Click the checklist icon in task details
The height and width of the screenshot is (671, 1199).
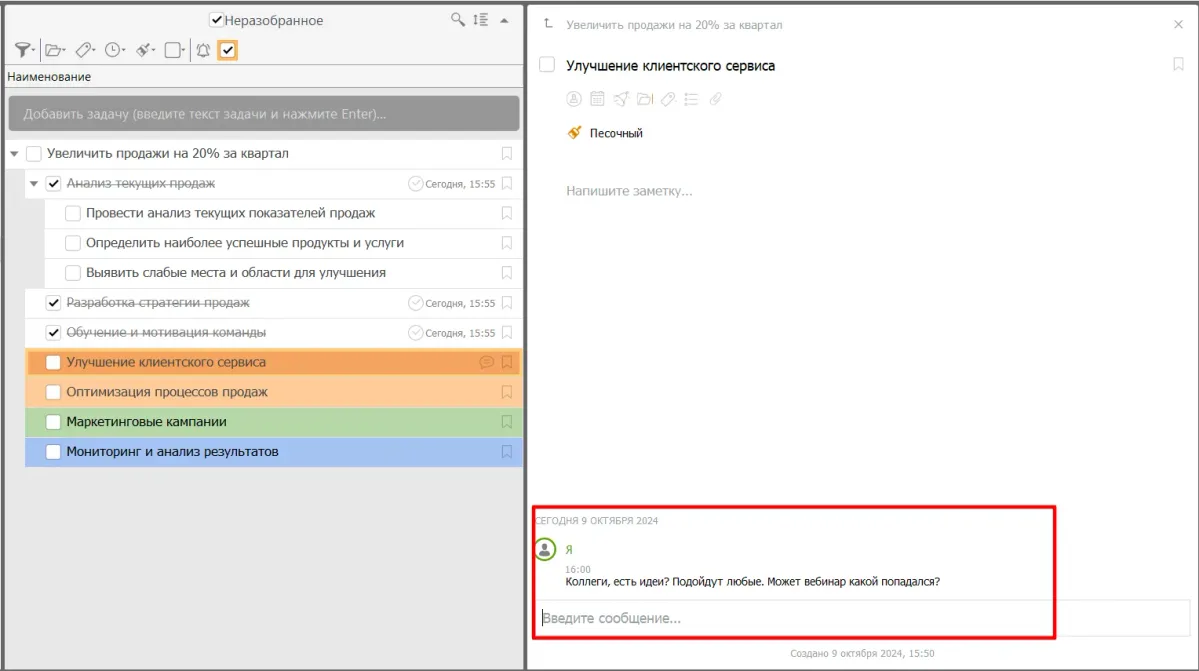691,99
